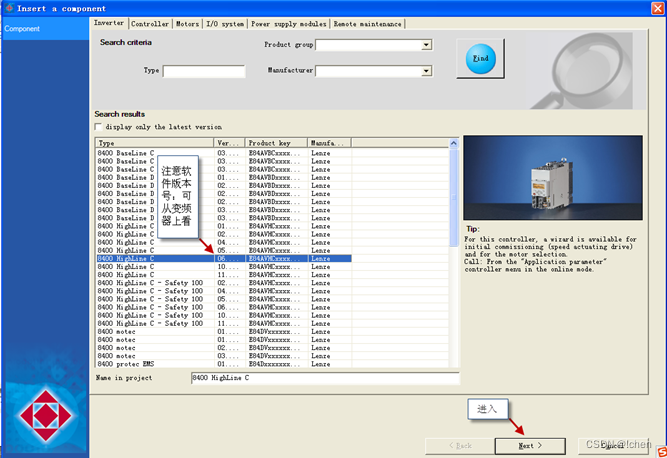
Task: Click the dialog title bar icon
Action: (x=9, y=8)
